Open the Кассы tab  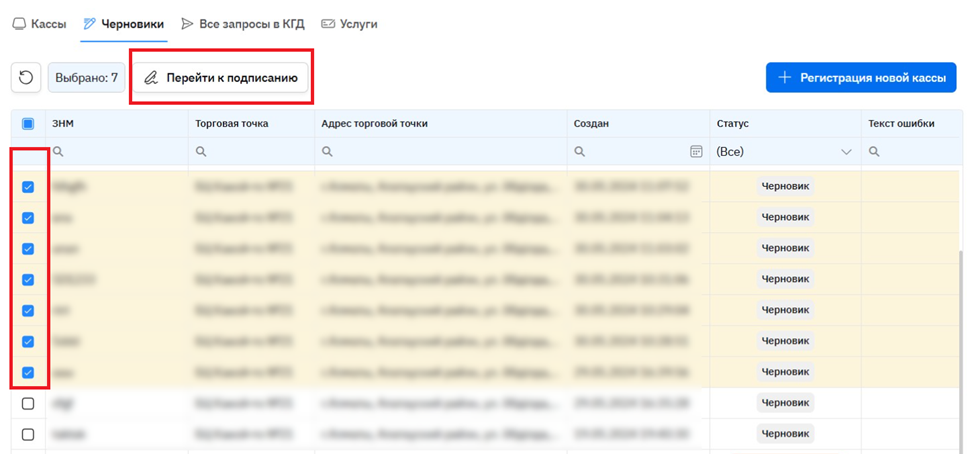40,24
